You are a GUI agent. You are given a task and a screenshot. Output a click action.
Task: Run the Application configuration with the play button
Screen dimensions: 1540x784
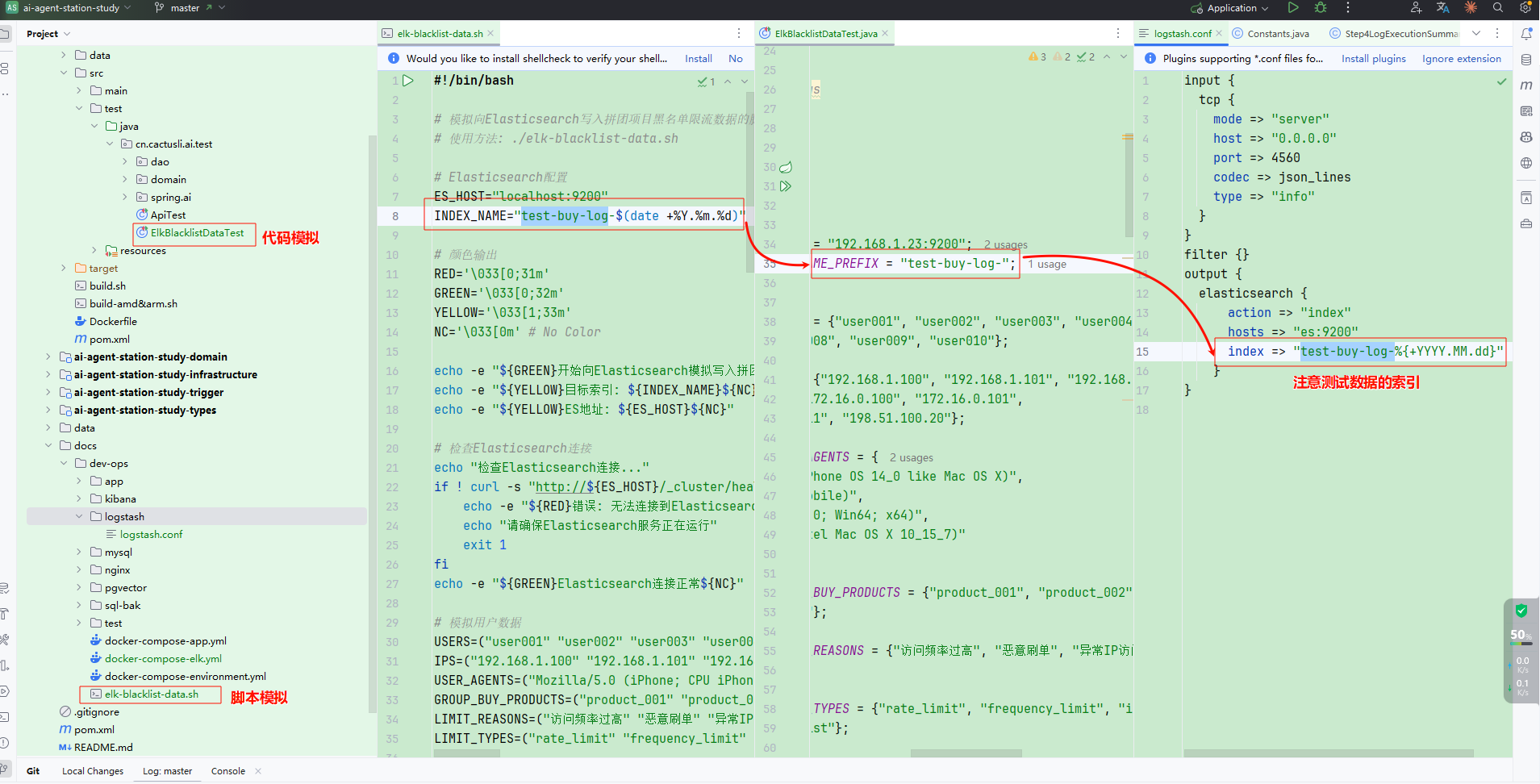[1293, 8]
